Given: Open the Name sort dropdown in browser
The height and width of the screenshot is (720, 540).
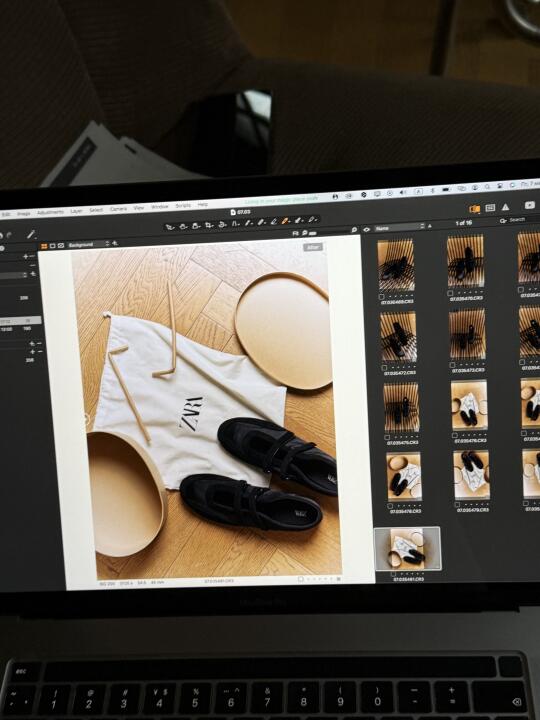Looking at the screenshot, I should (x=399, y=227).
